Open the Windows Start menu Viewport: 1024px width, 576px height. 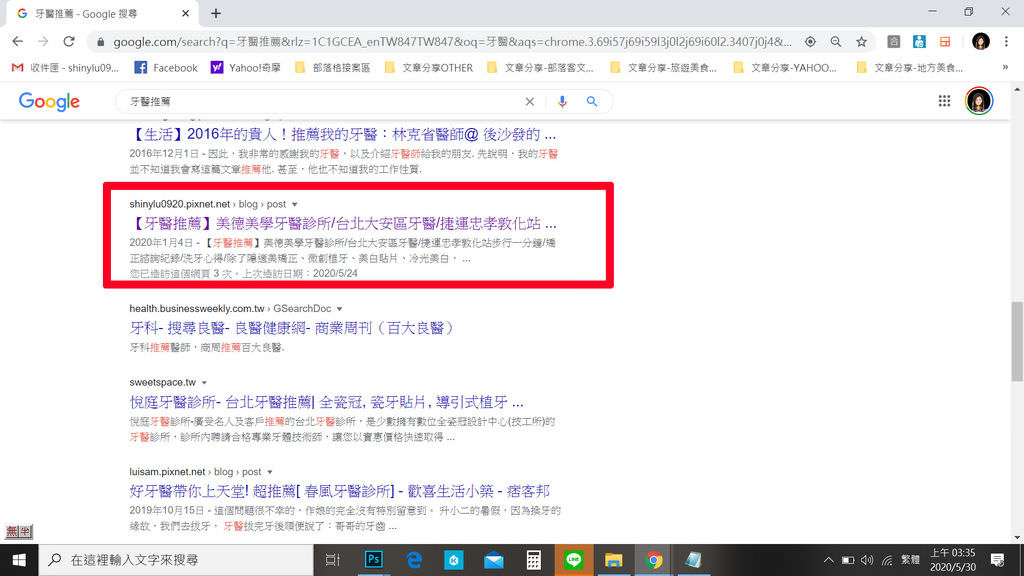click(x=19, y=560)
